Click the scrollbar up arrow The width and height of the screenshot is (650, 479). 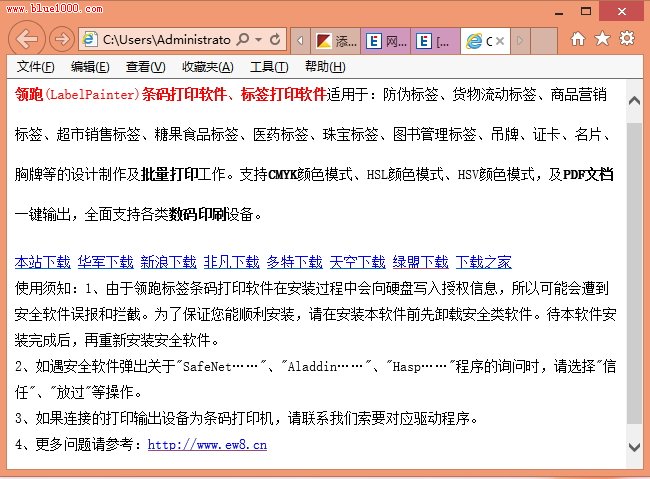pos(634,101)
